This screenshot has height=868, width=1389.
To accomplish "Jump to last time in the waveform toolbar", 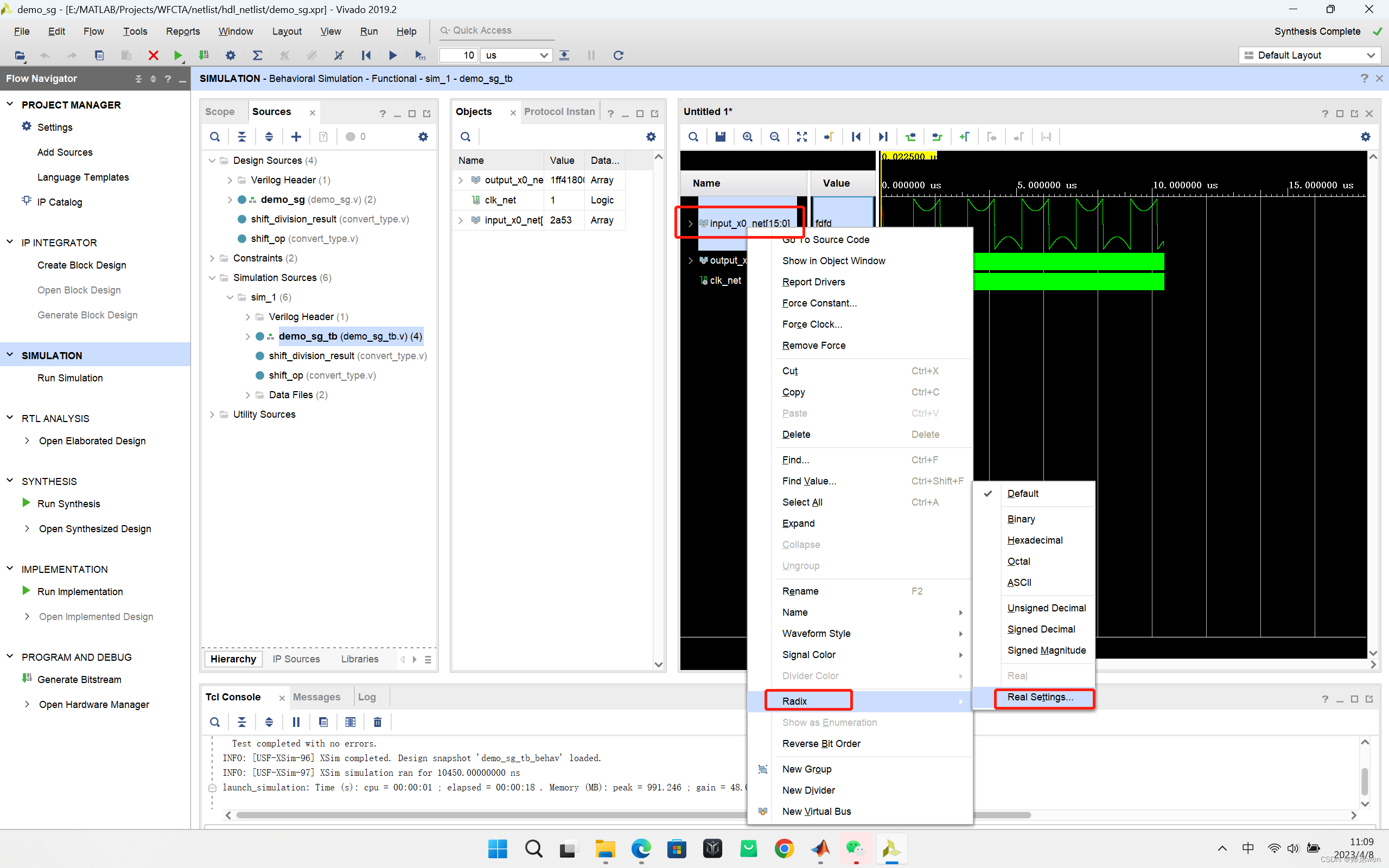I will [x=883, y=137].
